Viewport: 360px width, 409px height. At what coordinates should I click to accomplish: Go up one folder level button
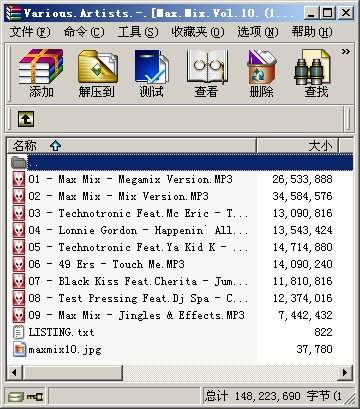26,119
